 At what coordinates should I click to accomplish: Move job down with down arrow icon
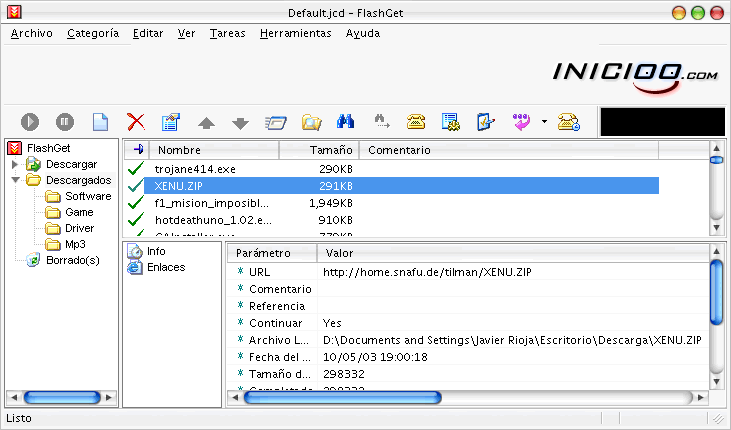coord(241,124)
